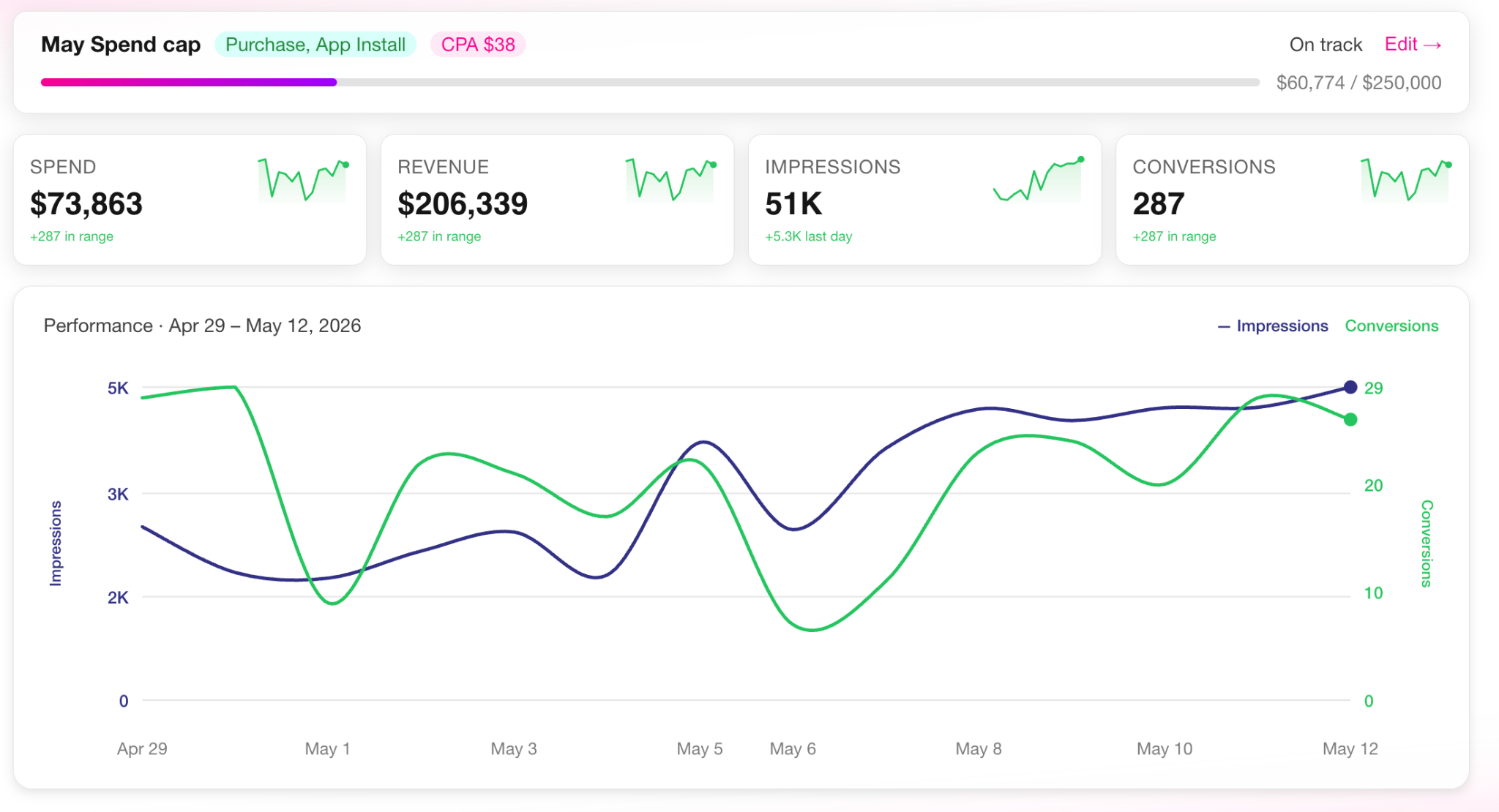Open the Impressions 51K metric card
This screenshot has width=1499, height=812.
[924, 200]
